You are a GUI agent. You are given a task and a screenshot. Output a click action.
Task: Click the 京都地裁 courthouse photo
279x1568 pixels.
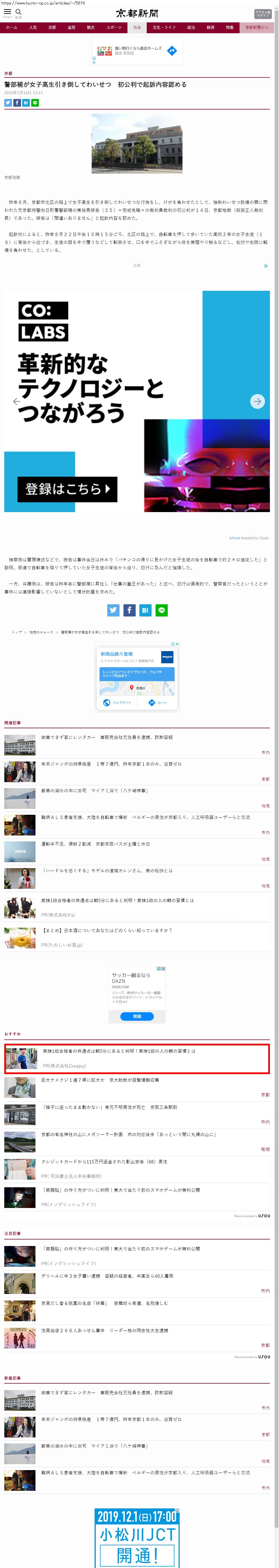coord(137,143)
